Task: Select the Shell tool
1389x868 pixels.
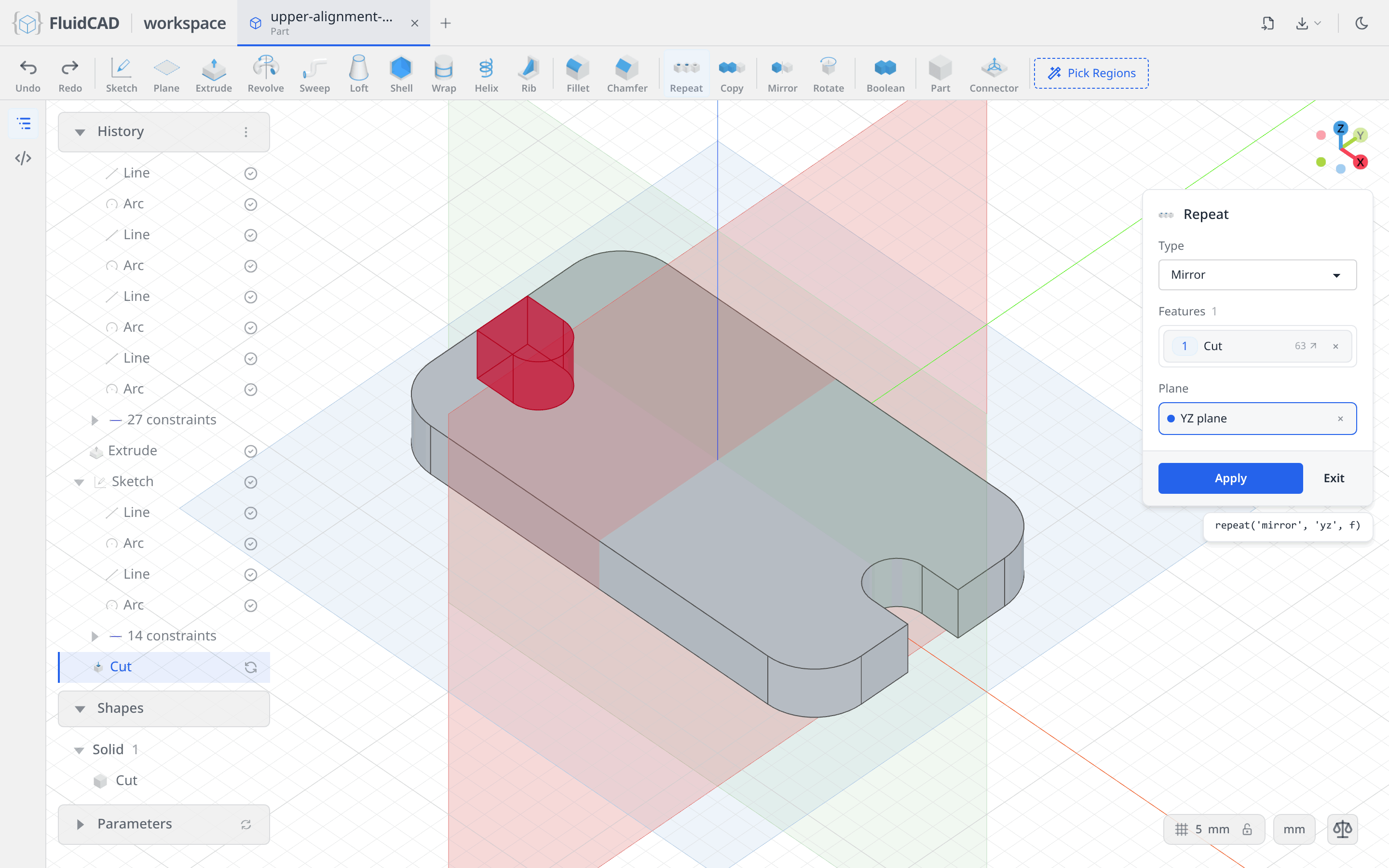Action: pos(401,73)
